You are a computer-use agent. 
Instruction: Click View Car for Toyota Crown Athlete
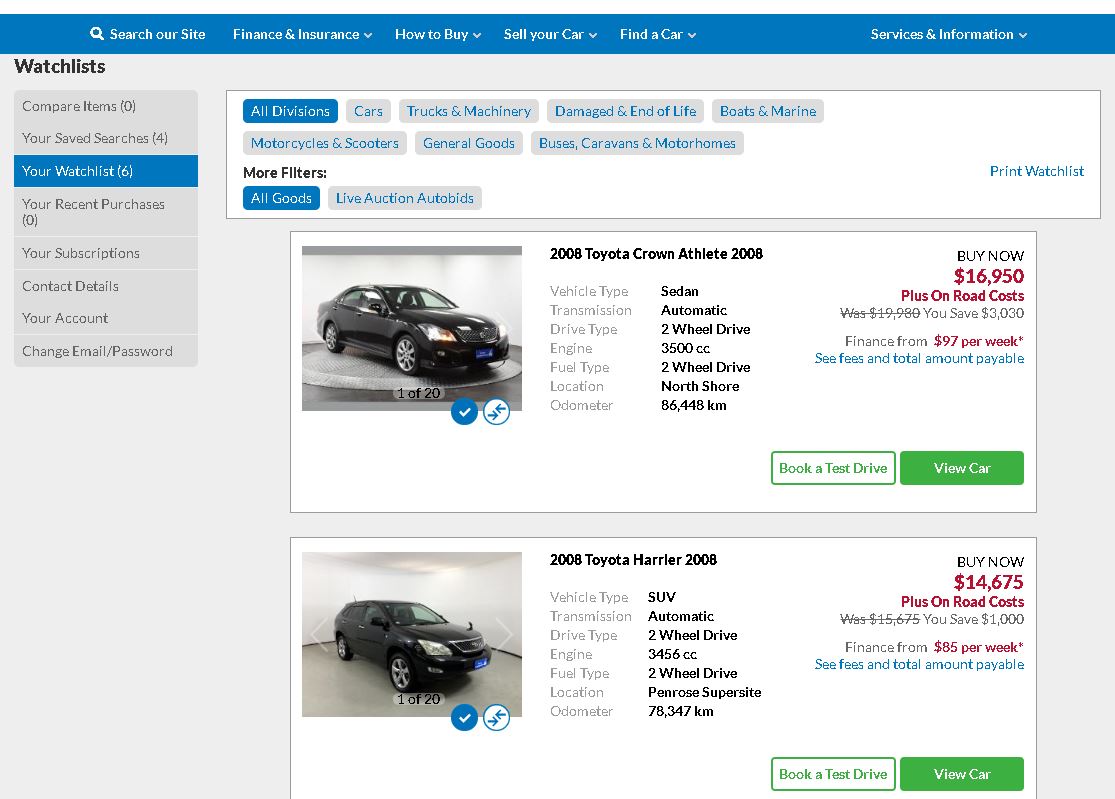click(x=961, y=468)
